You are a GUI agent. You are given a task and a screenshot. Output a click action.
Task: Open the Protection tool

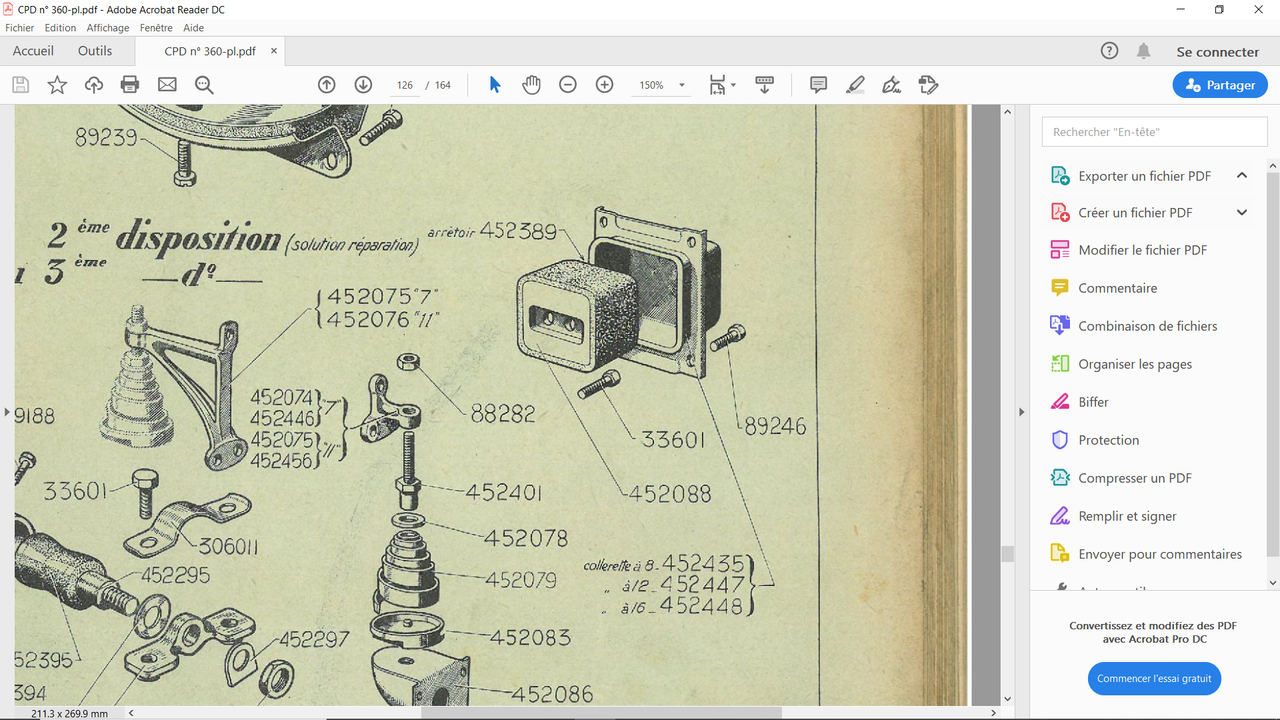click(x=1095, y=440)
